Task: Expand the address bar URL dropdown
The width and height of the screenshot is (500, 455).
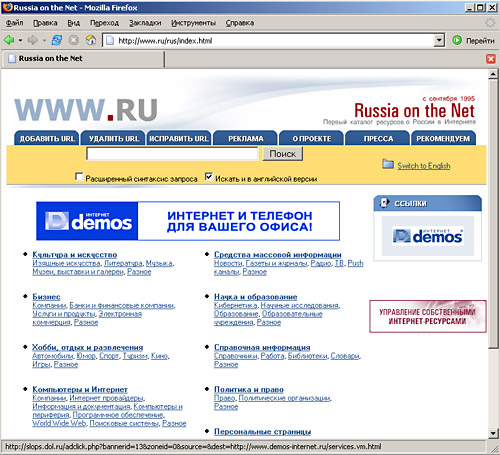Action: 439,41
